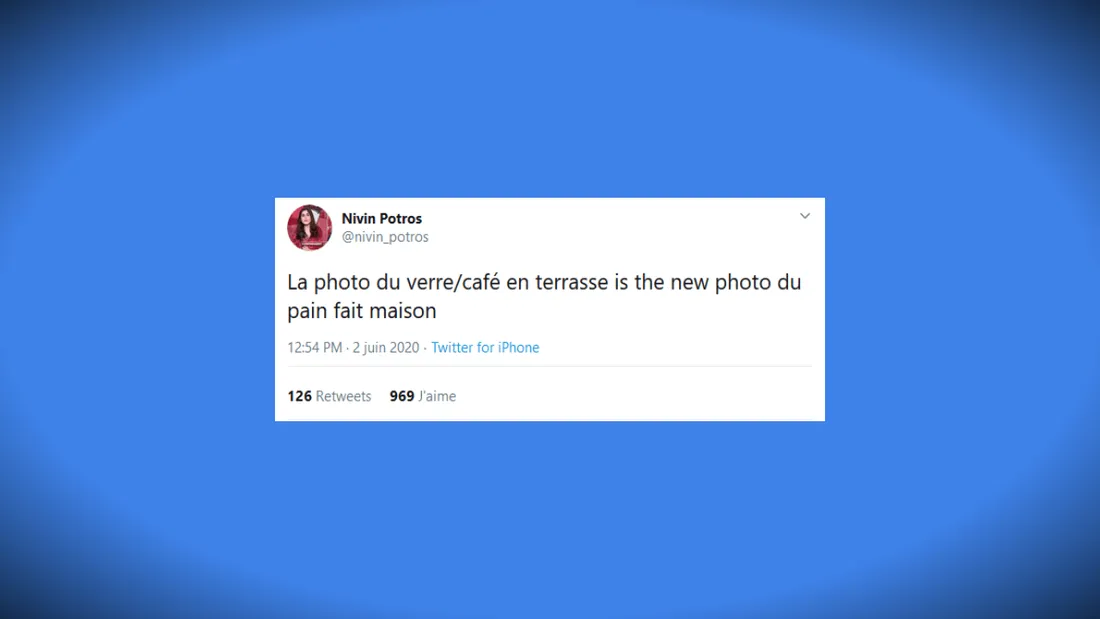
Task: View the 126 Retweets list
Action: click(329, 396)
